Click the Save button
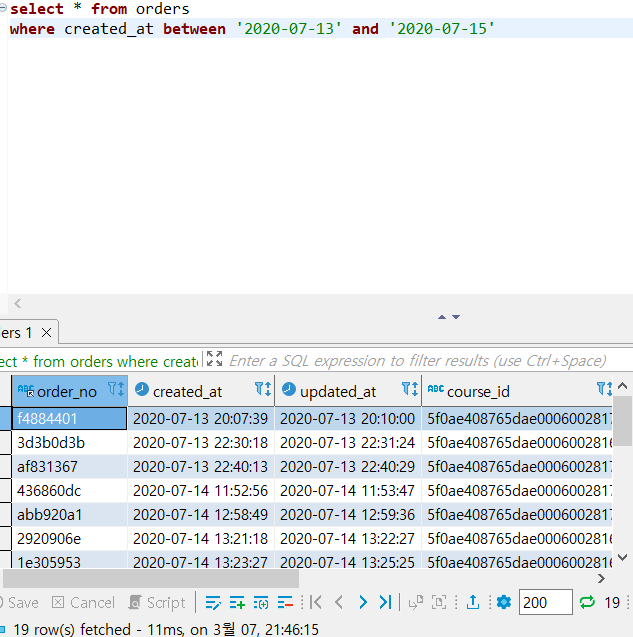The height and width of the screenshot is (637, 633). pos(20,602)
